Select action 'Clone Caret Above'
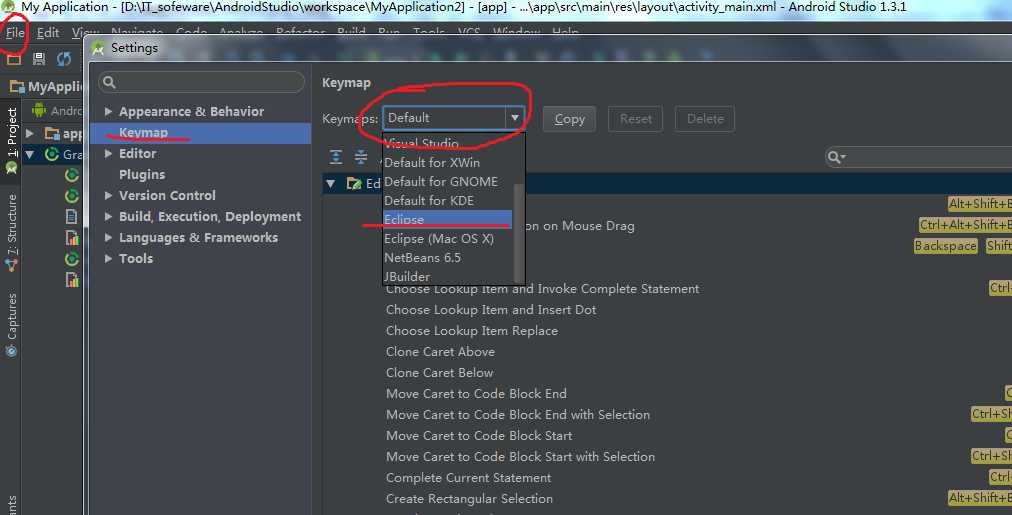 click(440, 352)
